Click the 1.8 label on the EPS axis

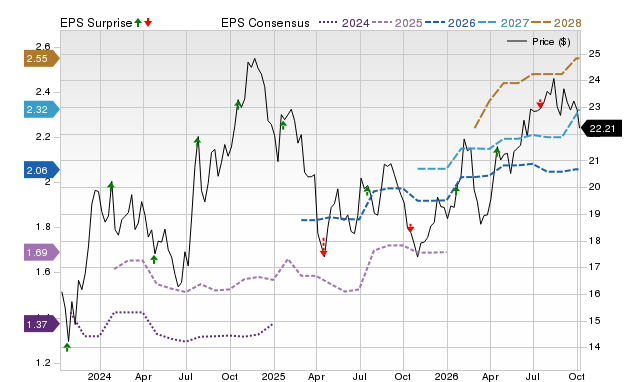(43, 227)
